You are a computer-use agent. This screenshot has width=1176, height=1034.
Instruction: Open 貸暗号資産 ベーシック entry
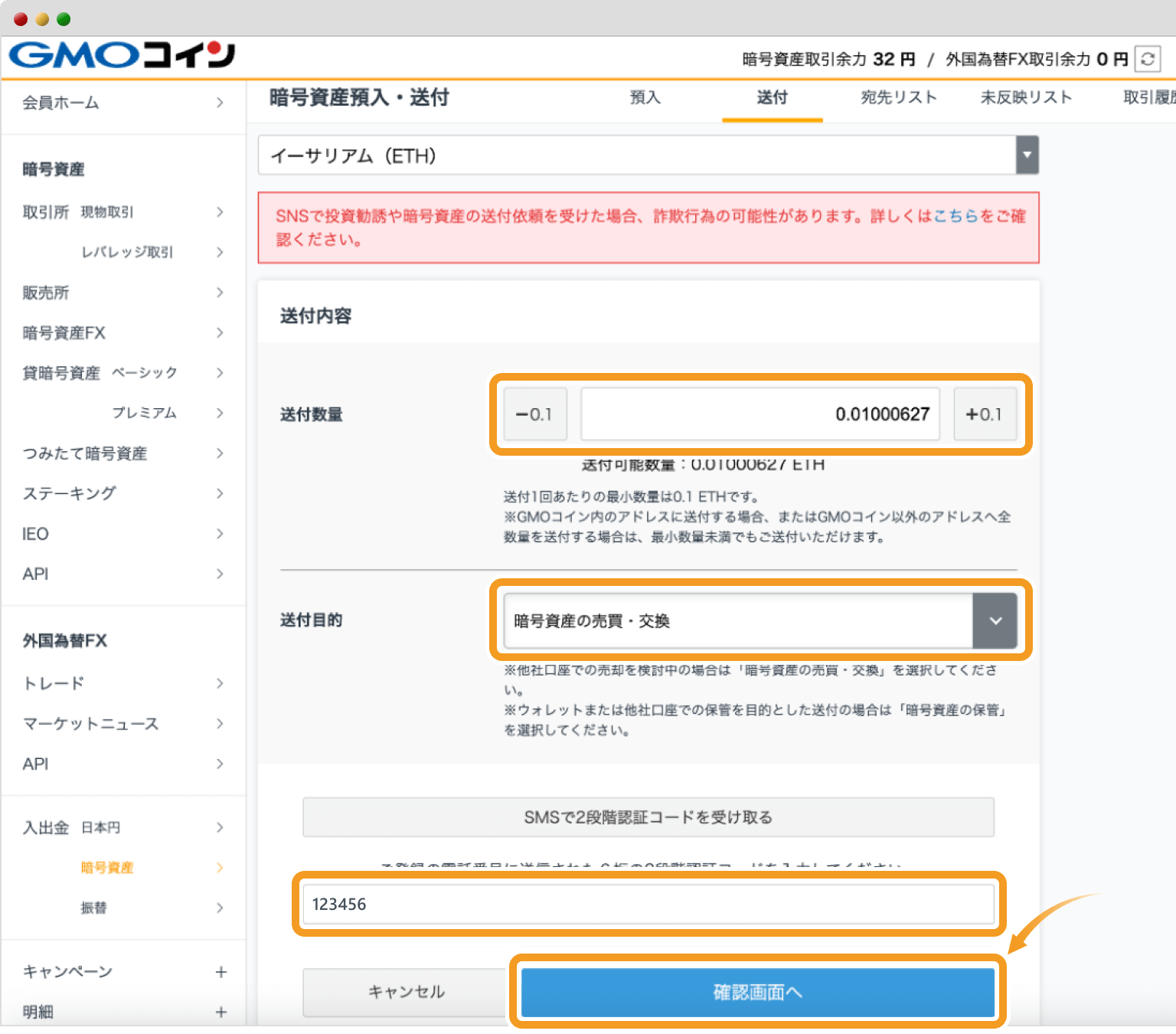[123, 373]
